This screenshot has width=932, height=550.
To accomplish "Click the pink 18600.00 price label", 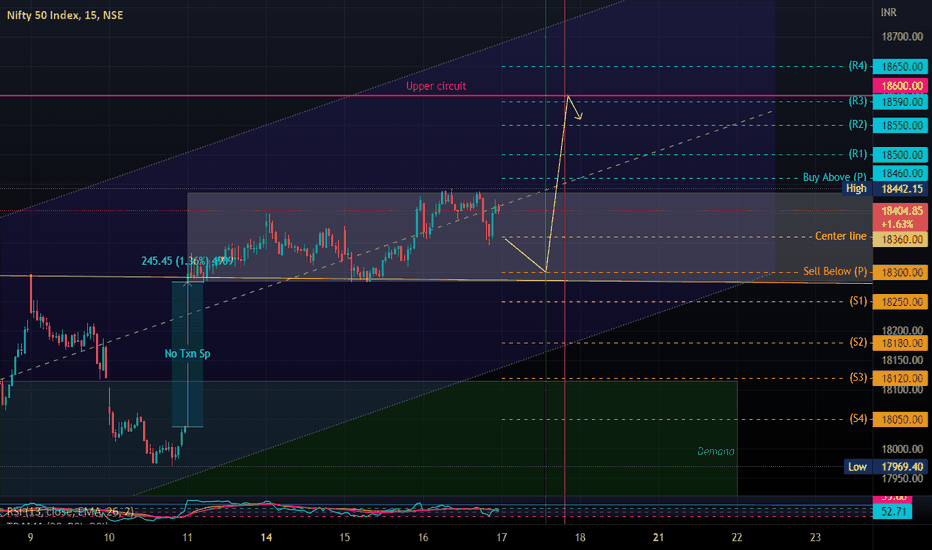I will click(x=900, y=86).
